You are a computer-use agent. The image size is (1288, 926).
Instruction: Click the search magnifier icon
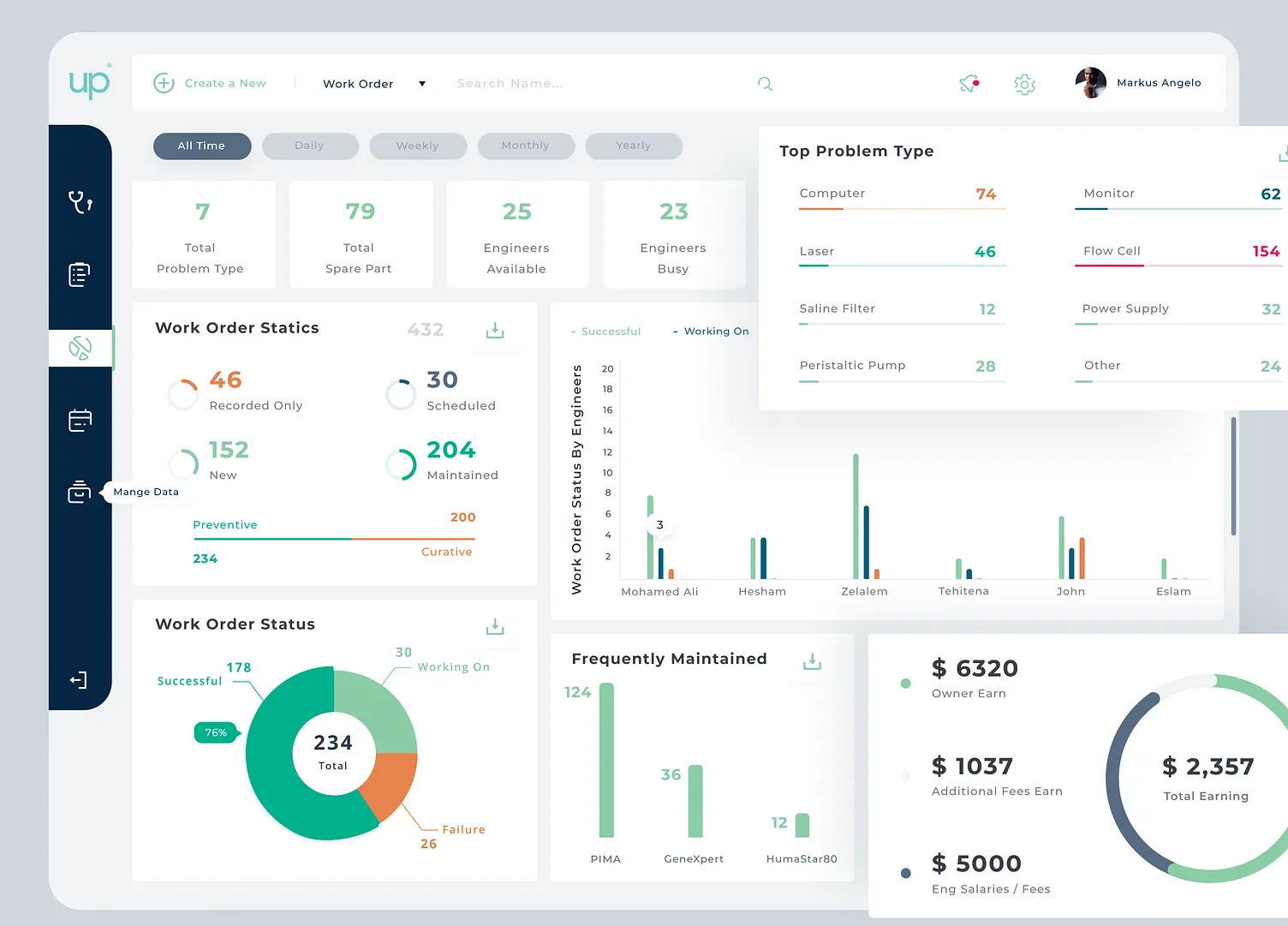point(765,84)
